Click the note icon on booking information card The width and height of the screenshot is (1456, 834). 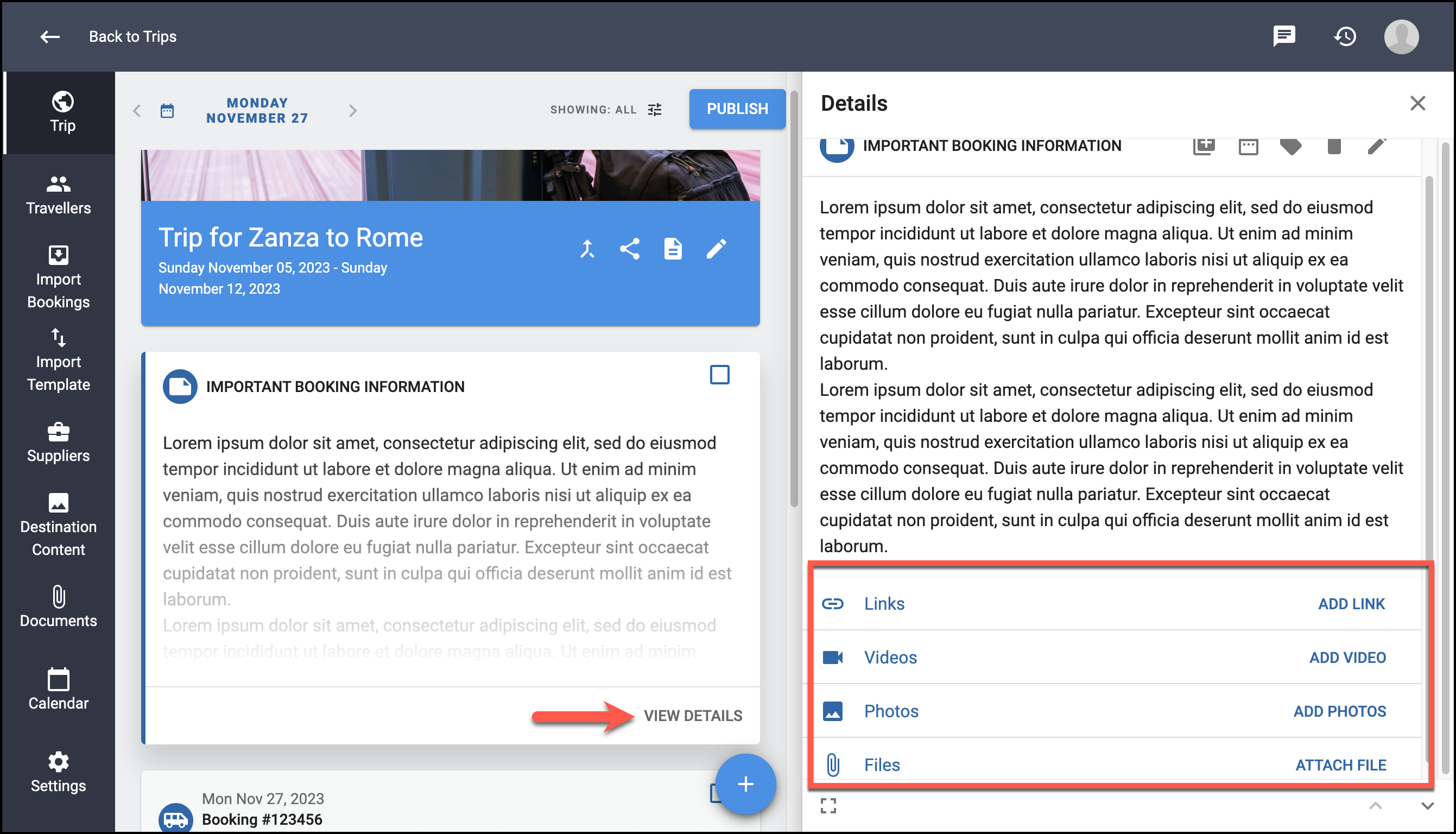(180, 387)
